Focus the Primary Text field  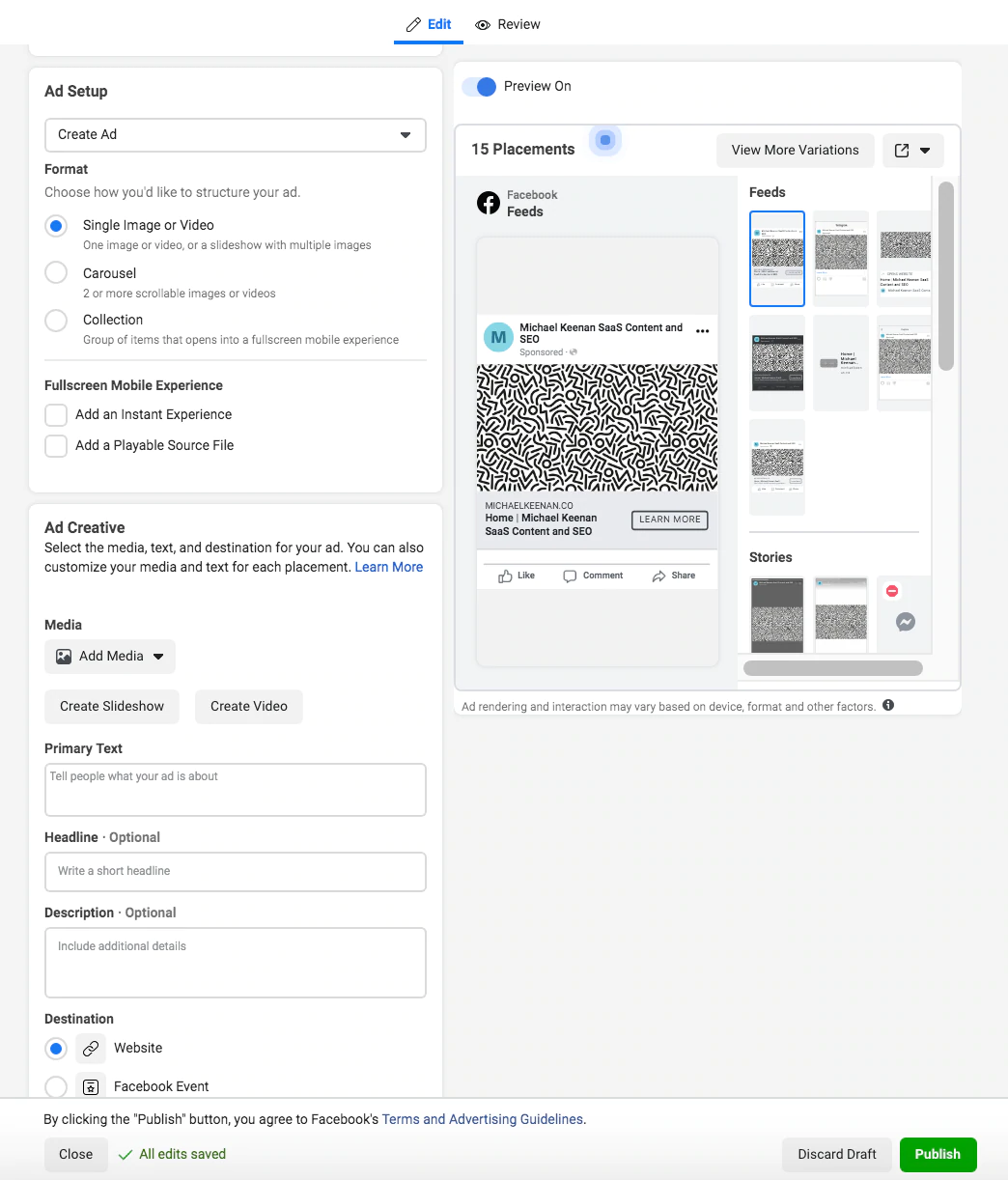click(x=236, y=790)
